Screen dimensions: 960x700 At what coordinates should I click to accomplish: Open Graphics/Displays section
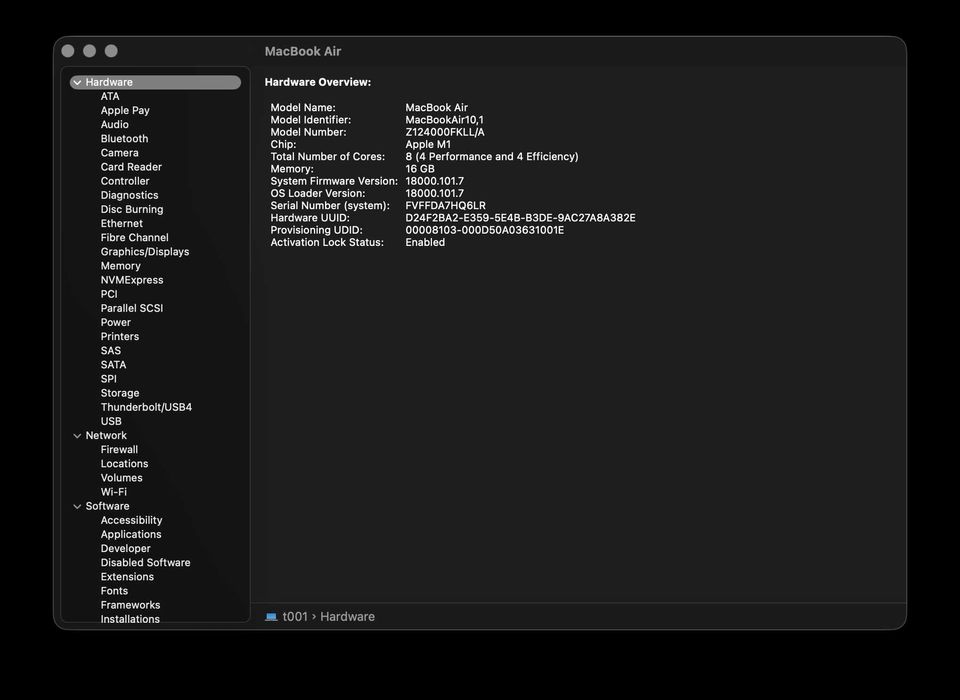[144, 252]
